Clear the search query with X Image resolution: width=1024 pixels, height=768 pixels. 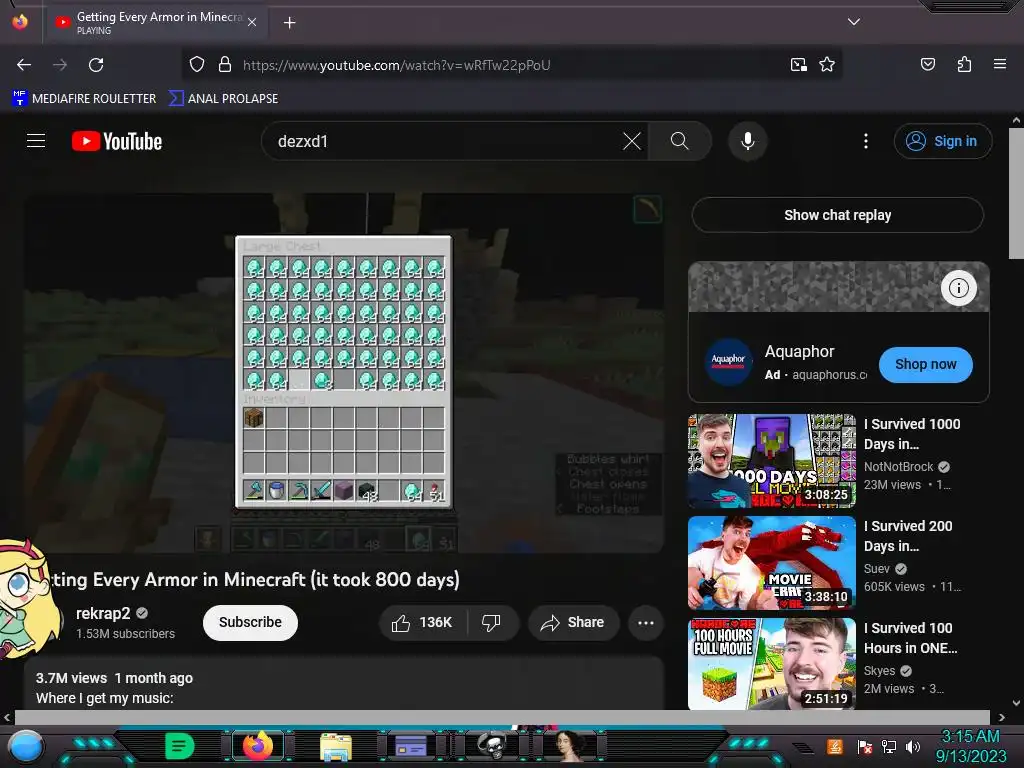[632, 141]
